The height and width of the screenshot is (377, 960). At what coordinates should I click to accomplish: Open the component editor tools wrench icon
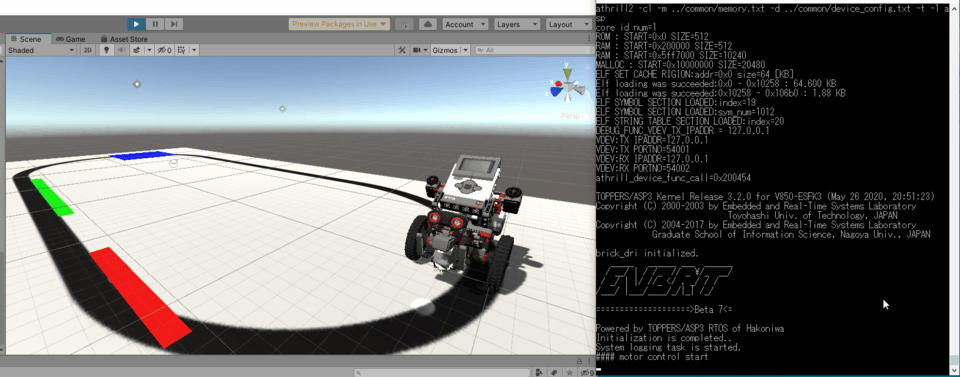click(402, 50)
